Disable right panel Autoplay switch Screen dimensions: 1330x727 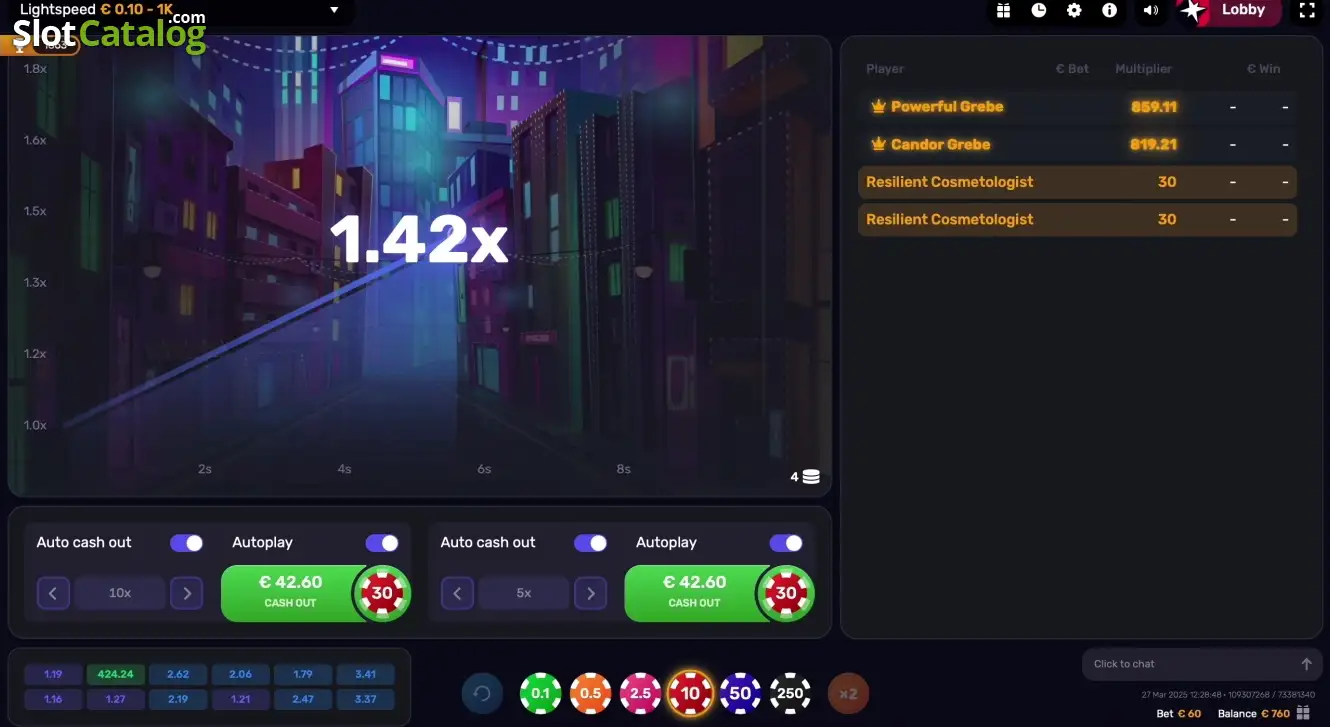coord(786,543)
